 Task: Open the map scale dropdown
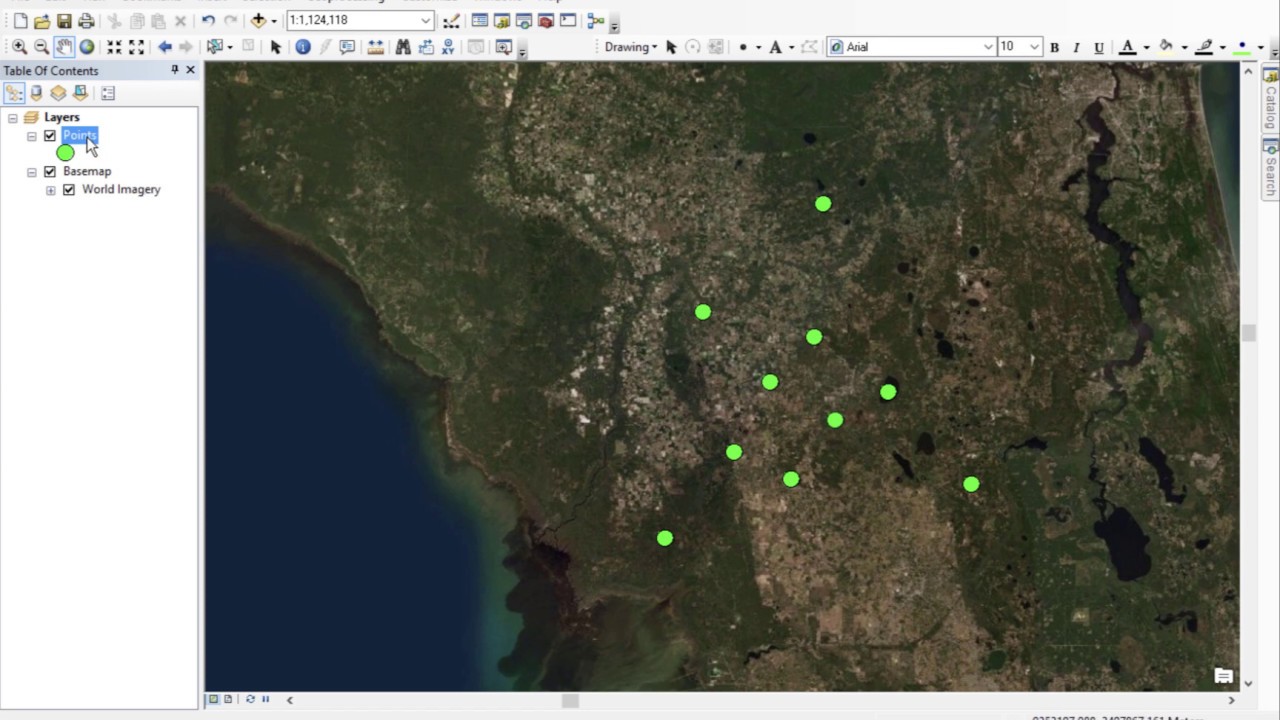425,21
